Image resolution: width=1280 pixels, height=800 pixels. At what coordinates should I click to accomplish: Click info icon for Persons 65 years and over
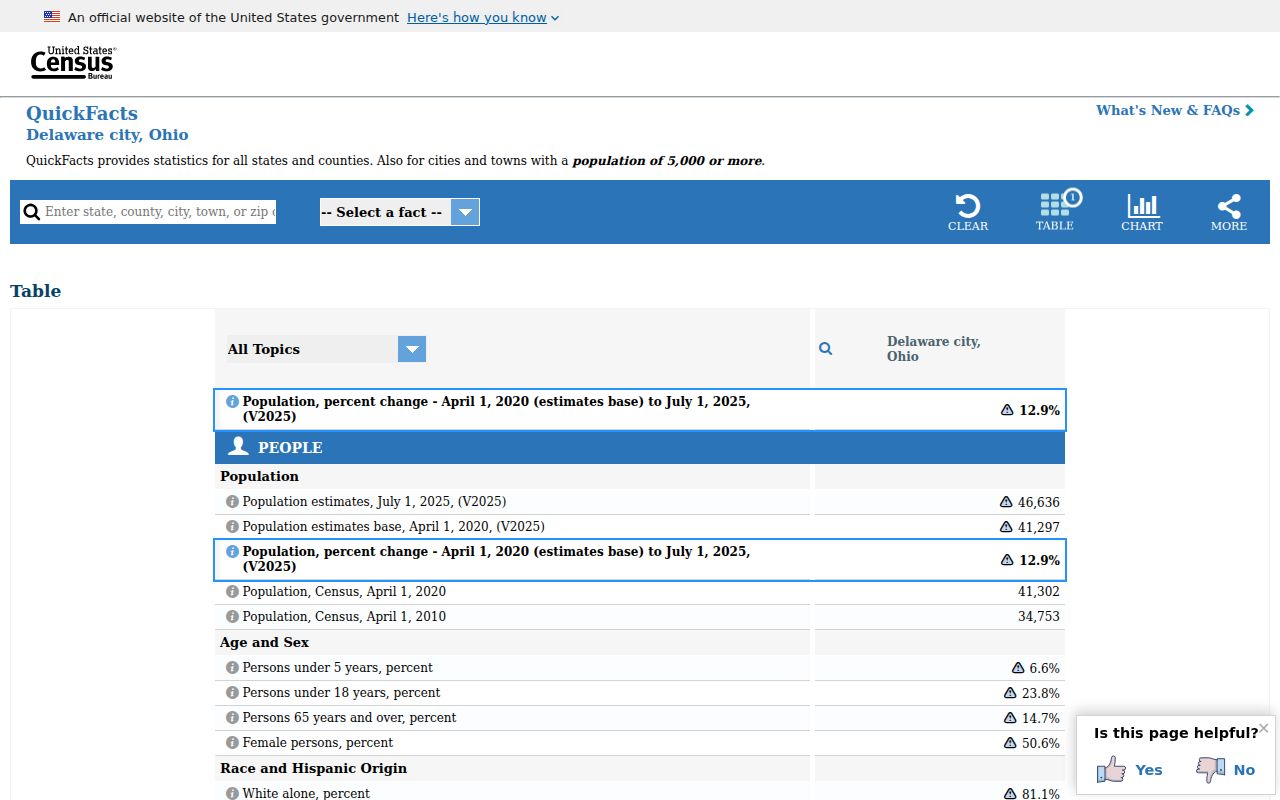(x=232, y=717)
